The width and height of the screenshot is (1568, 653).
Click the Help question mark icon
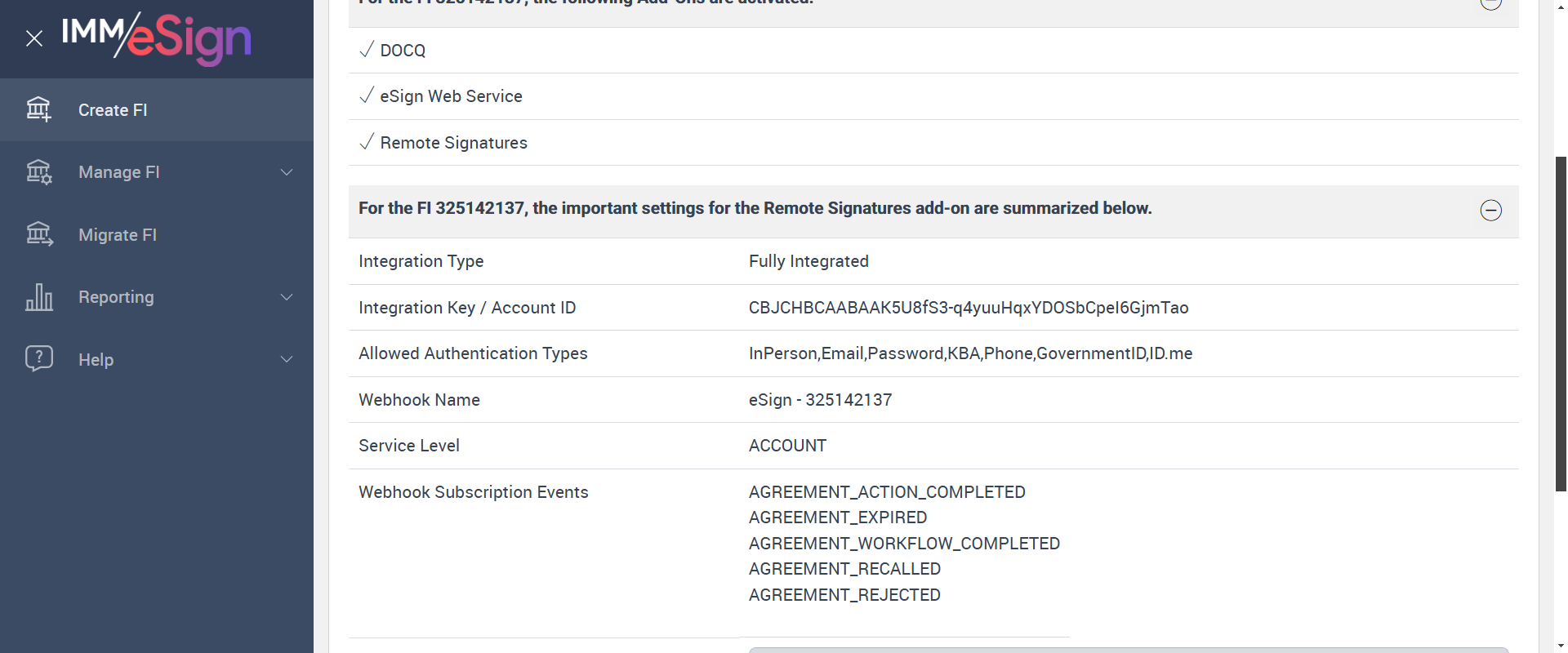(38, 359)
